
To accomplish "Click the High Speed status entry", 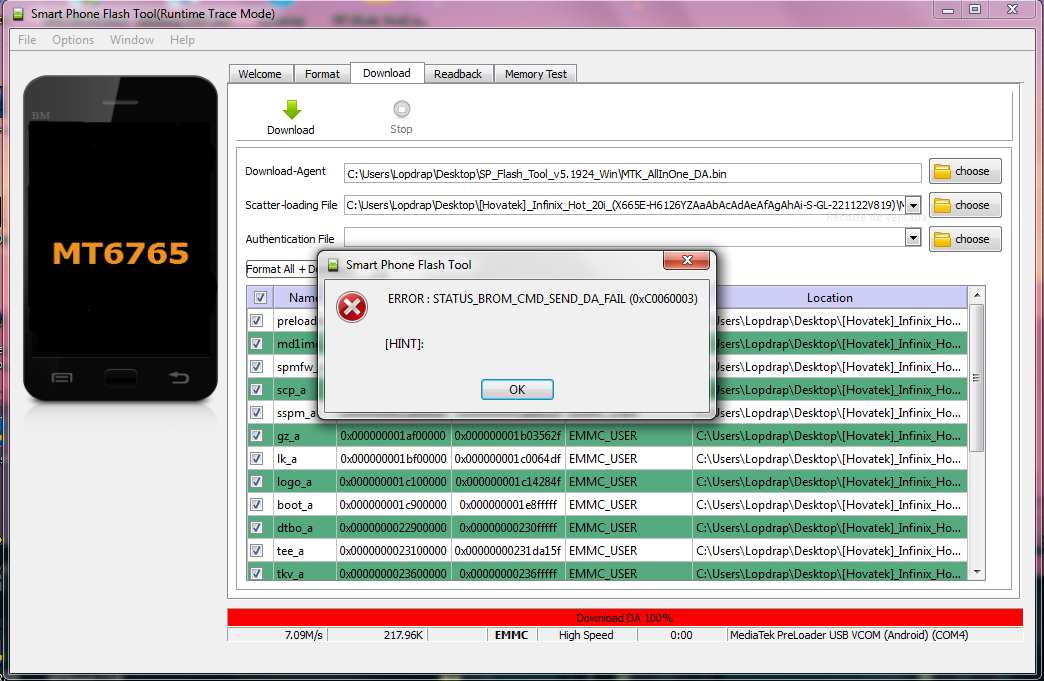I will point(586,635).
